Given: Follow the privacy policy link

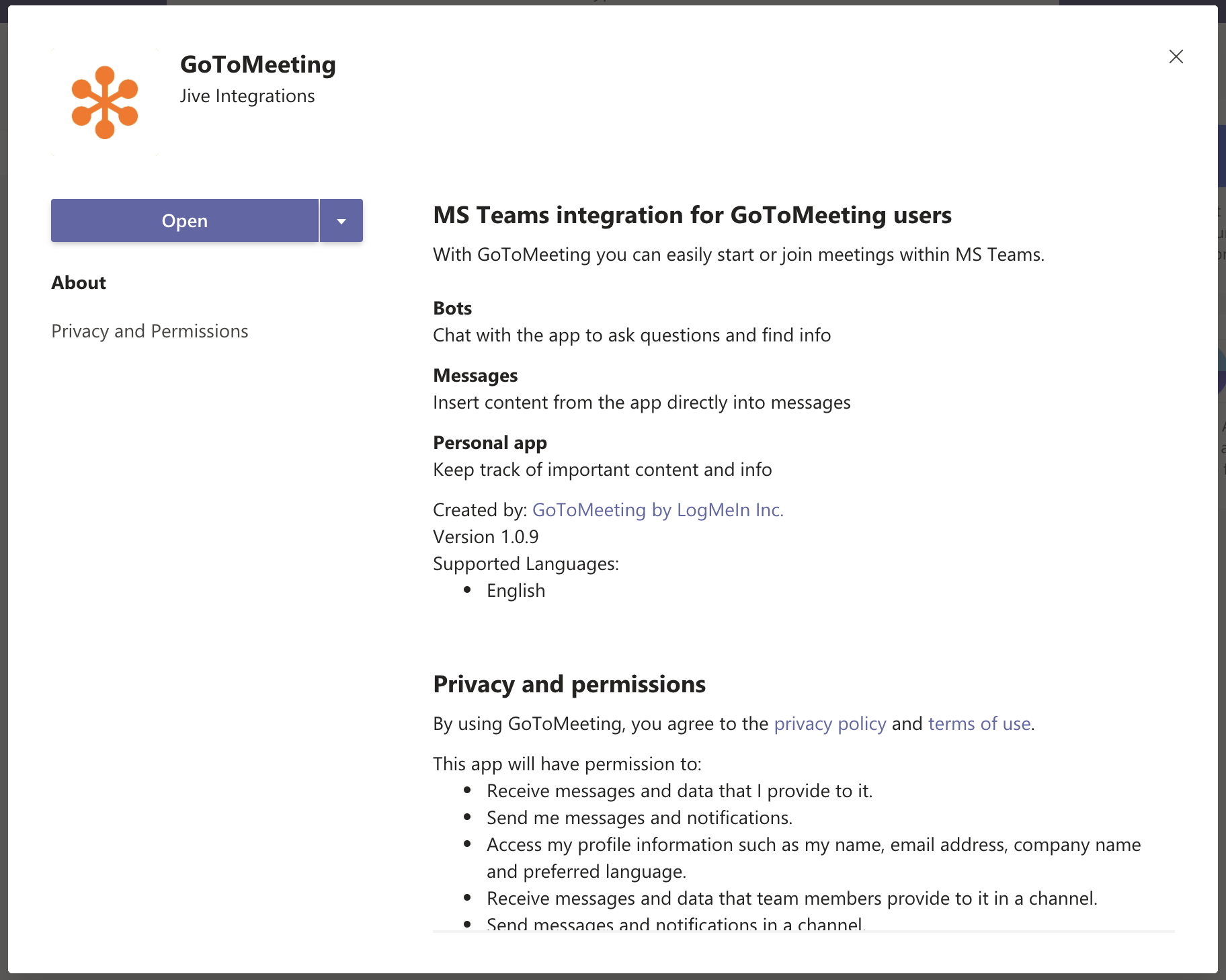Looking at the screenshot, I should (829, 724).
